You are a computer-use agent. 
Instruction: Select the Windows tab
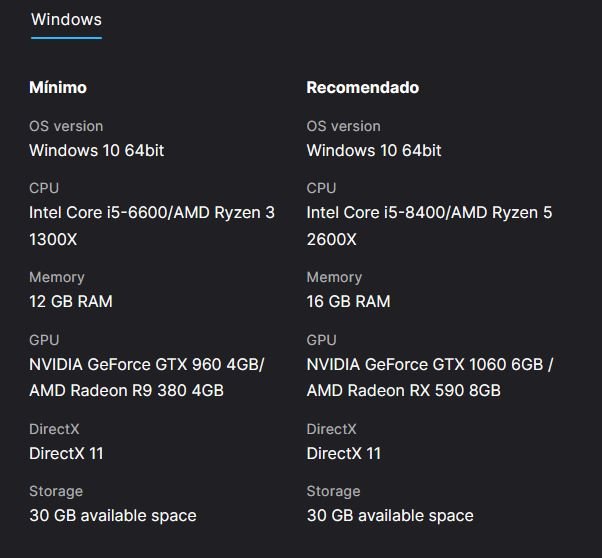click(66, 20)
